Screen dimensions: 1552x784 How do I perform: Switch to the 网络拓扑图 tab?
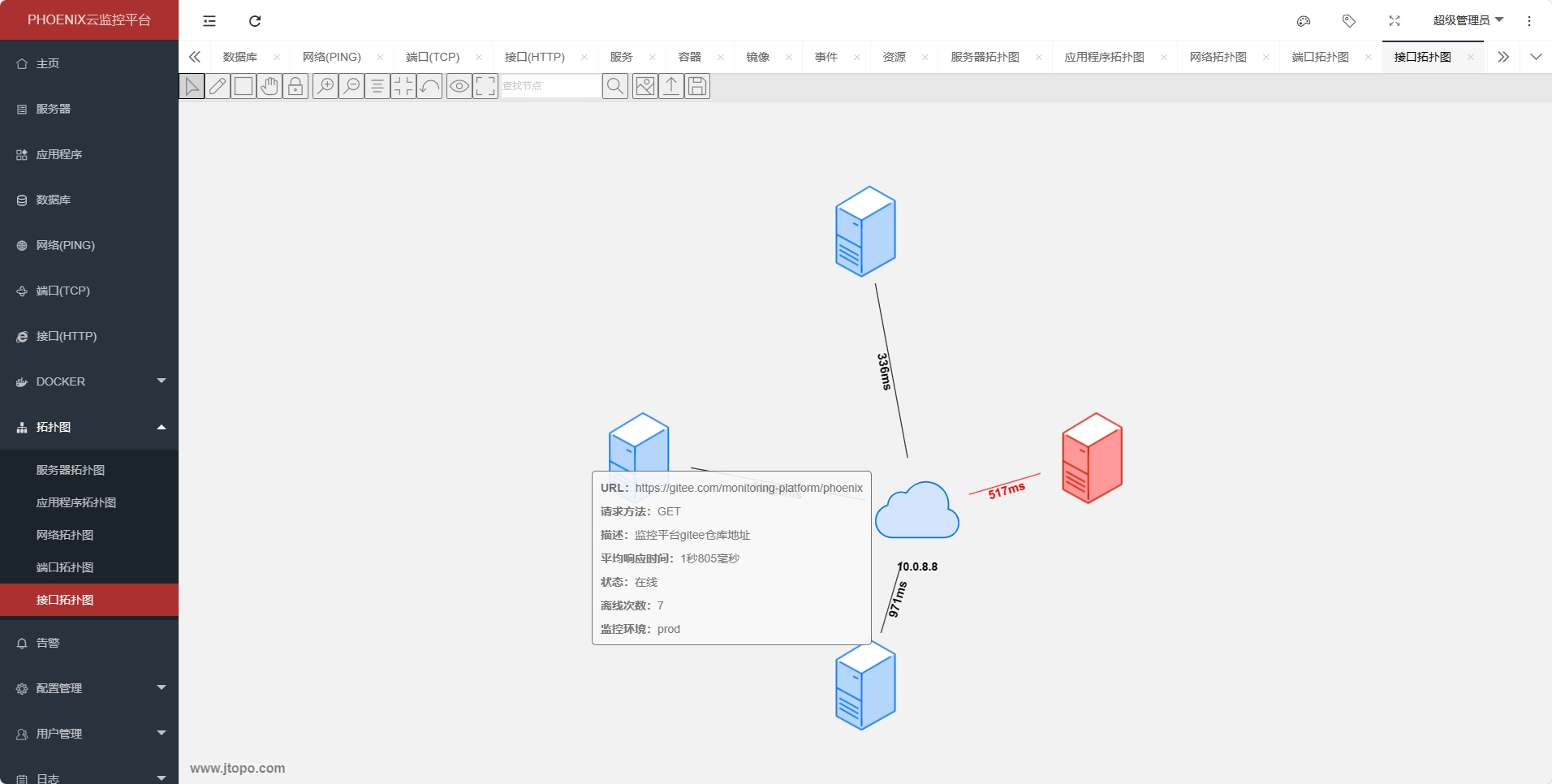[1218, 57]
